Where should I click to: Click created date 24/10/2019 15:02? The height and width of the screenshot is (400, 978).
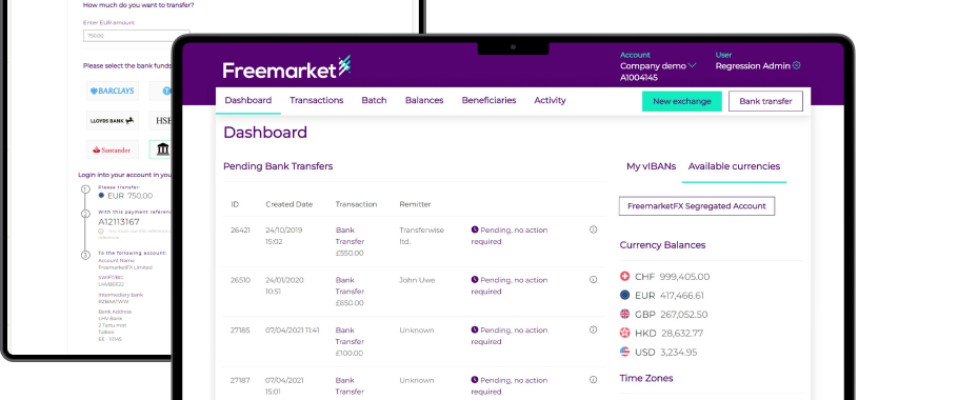click(x=284, y=235)
